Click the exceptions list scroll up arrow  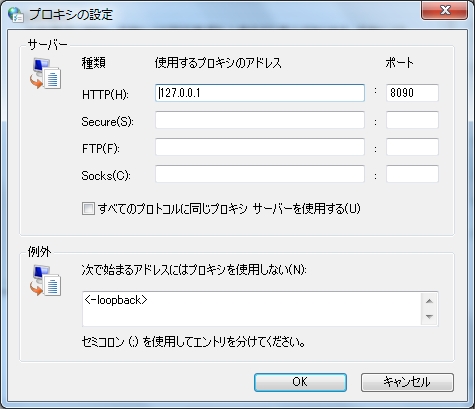click(x=429, y=301)
